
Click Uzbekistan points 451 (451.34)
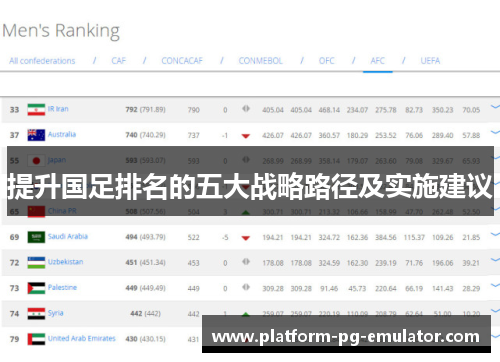pos(145,263)
